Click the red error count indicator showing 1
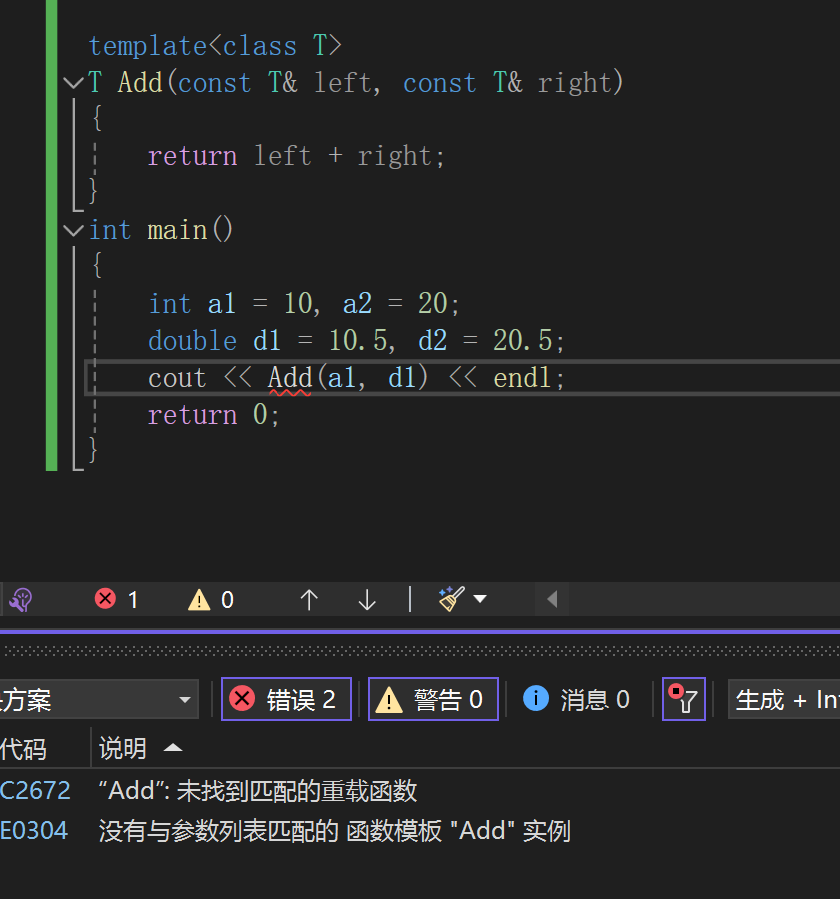Image resolution: width=840 pixels, height=899 pixels. coord(116,600)
